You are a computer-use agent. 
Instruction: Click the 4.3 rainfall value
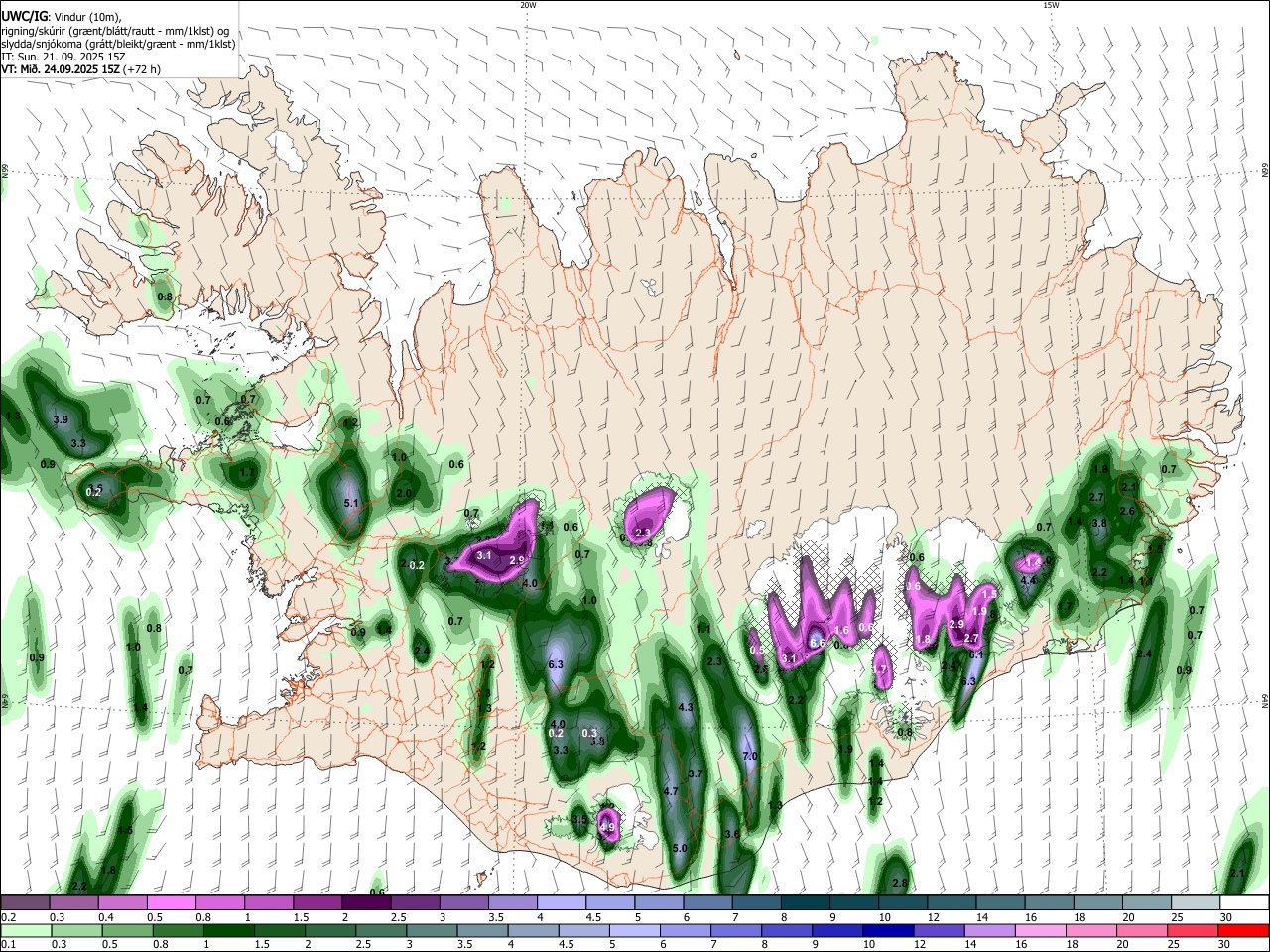(x=685, y=707)
